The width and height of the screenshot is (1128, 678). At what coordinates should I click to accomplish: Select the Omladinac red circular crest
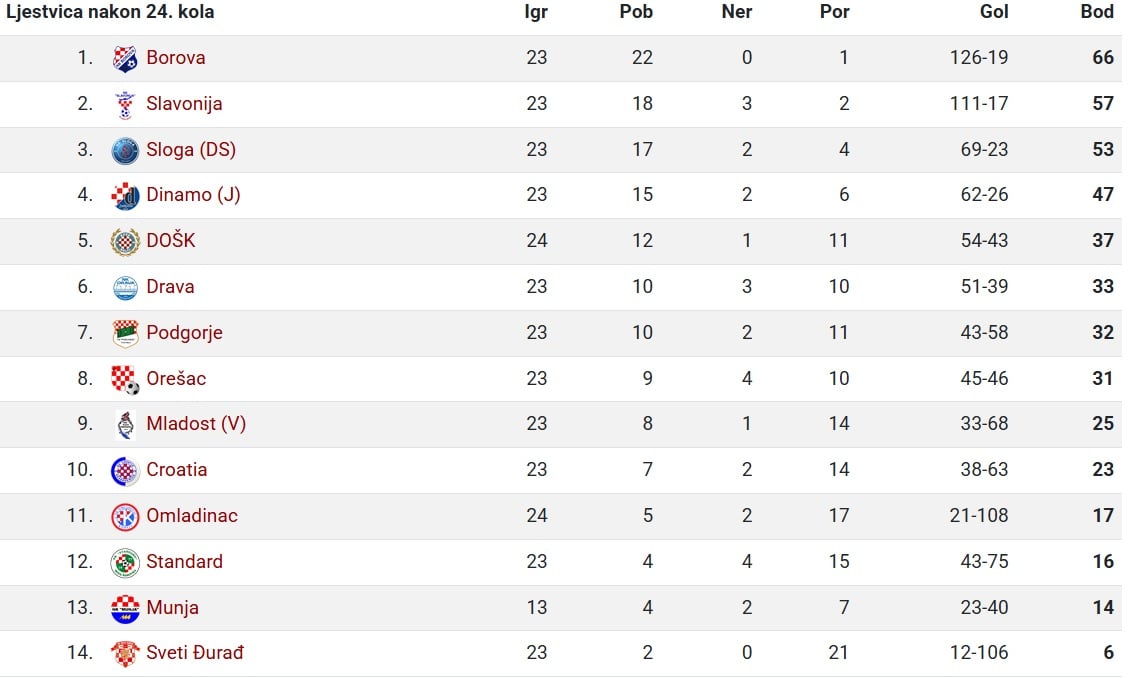(x=125, y=517)
